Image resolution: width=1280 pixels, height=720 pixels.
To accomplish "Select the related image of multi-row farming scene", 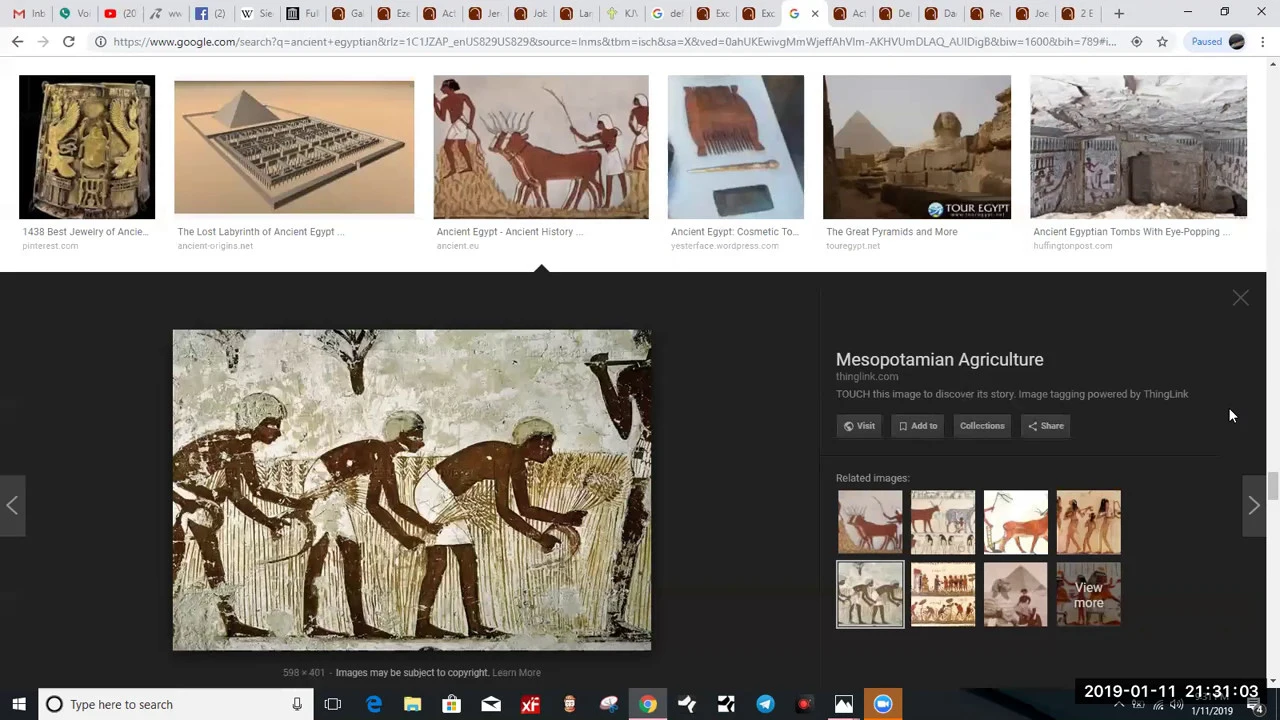I will [x=943, y=595].
